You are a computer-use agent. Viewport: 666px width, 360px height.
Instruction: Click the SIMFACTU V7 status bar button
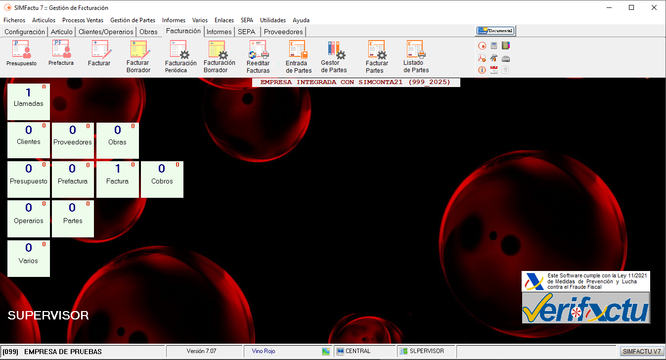point(642,352)
